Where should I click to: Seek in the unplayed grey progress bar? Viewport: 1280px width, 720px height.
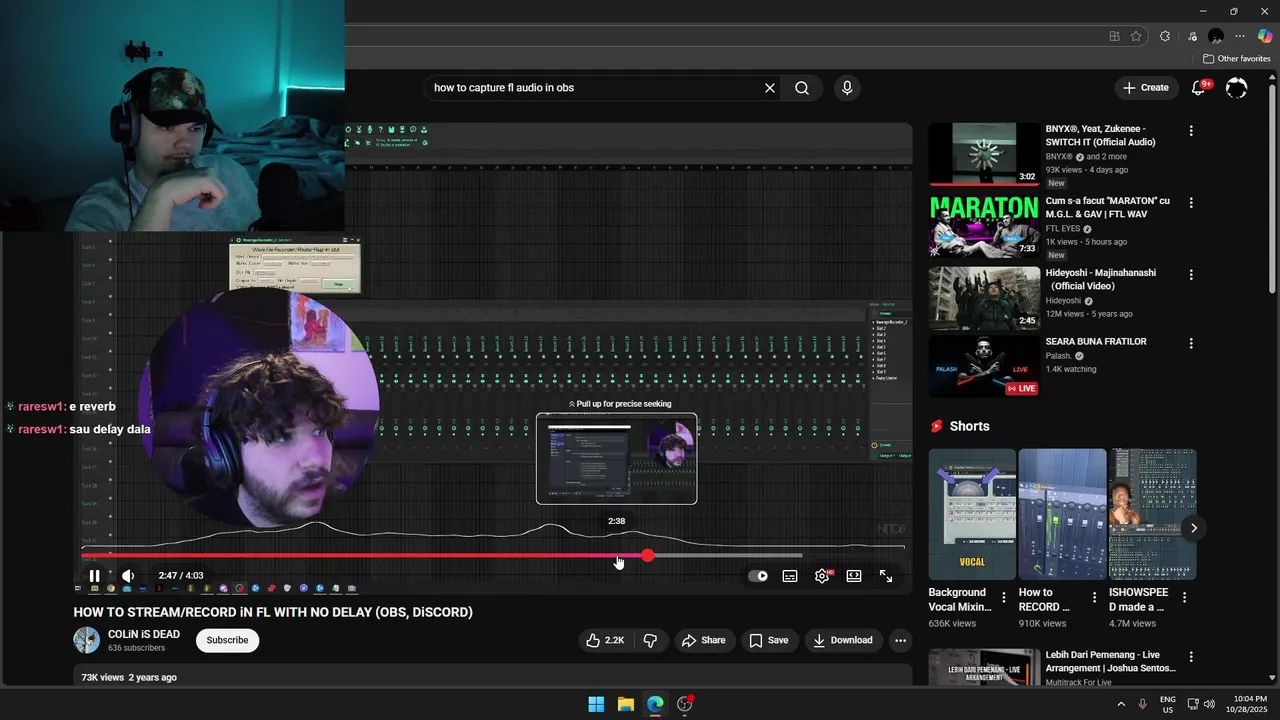(x=725, y=555)
